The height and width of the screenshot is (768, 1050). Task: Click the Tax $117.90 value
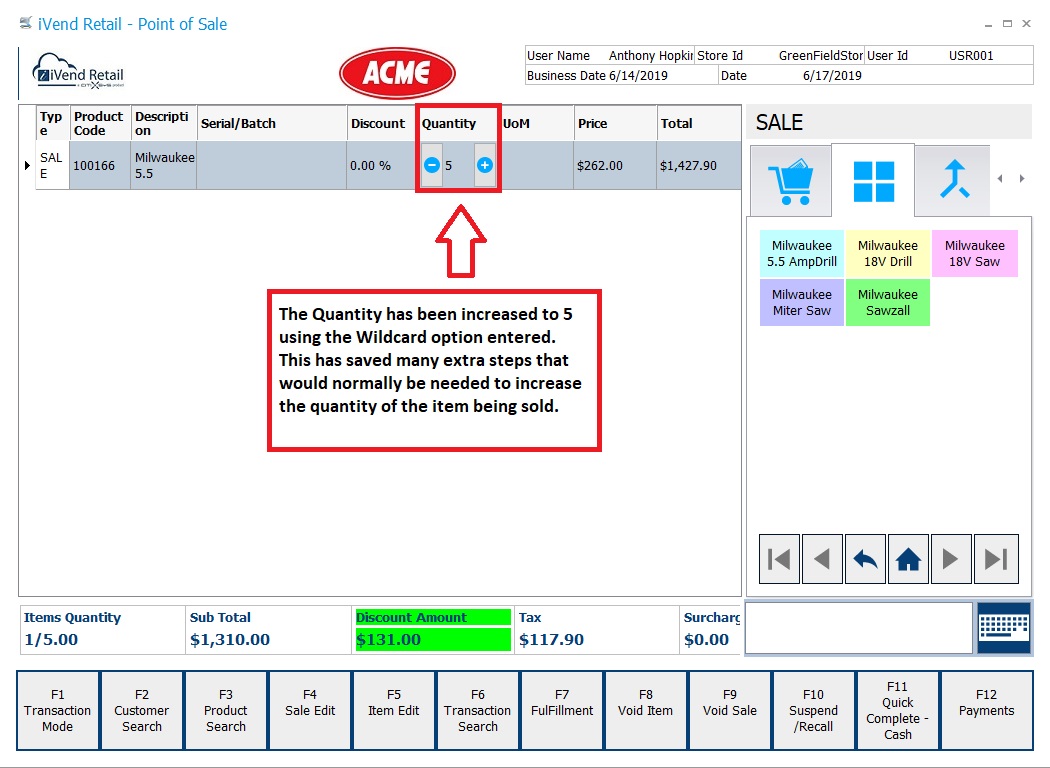pos(551,639)
